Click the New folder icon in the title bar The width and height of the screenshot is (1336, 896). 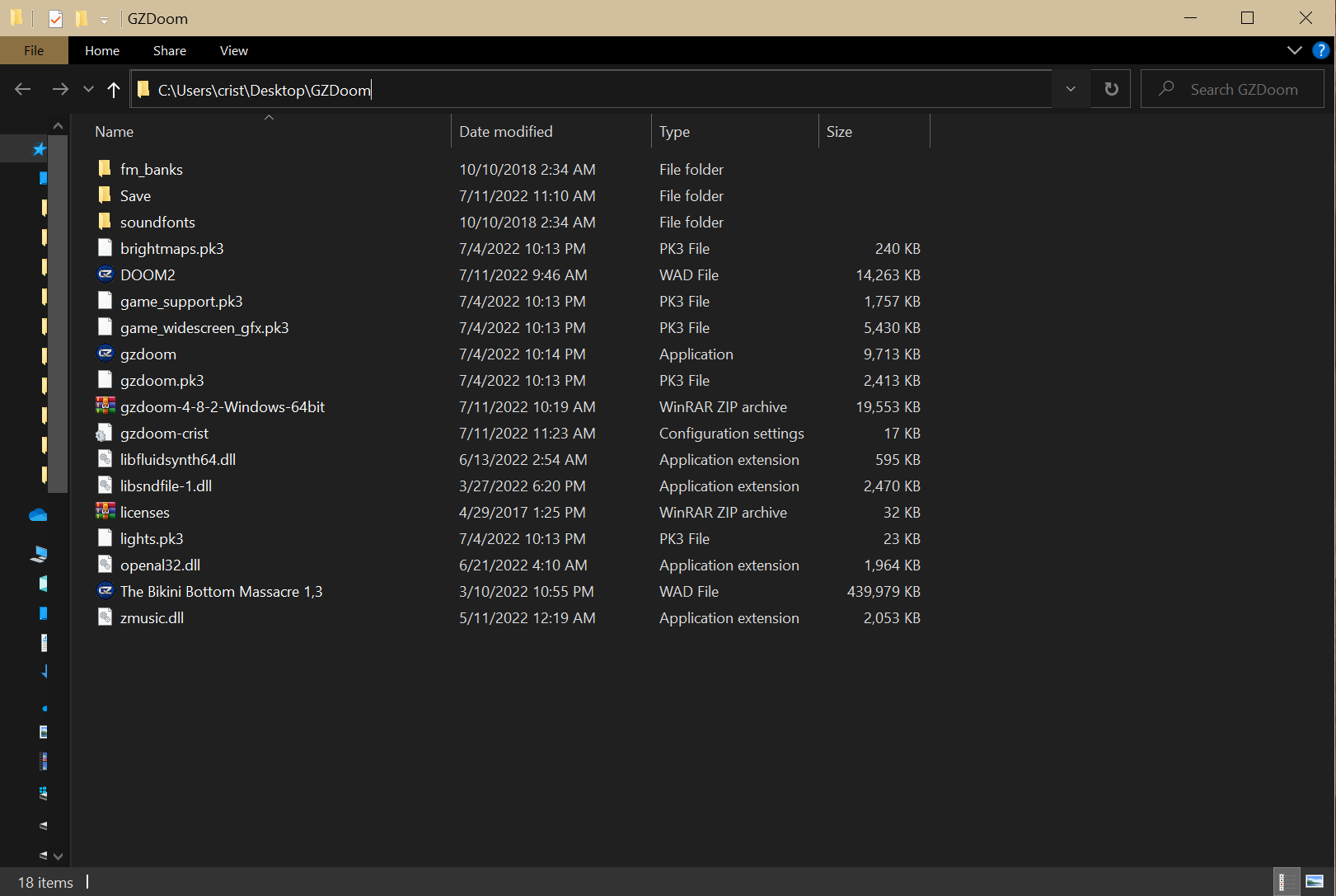tap(81, 18)
